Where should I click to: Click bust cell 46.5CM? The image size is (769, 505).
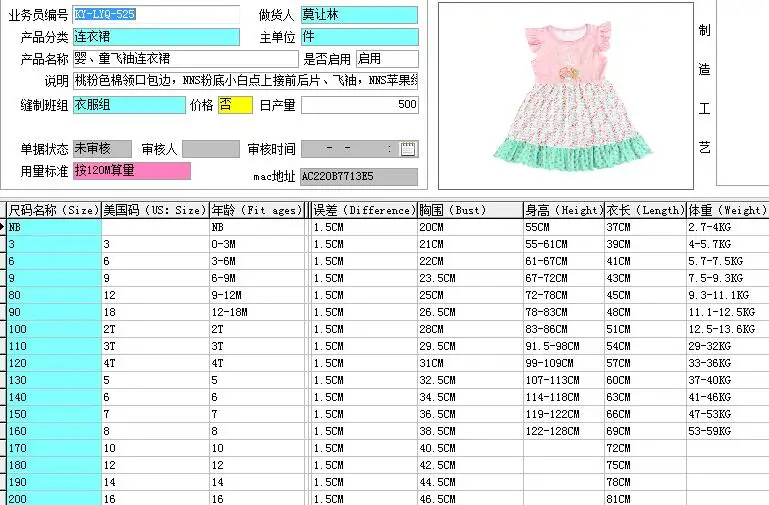[470, 499]
